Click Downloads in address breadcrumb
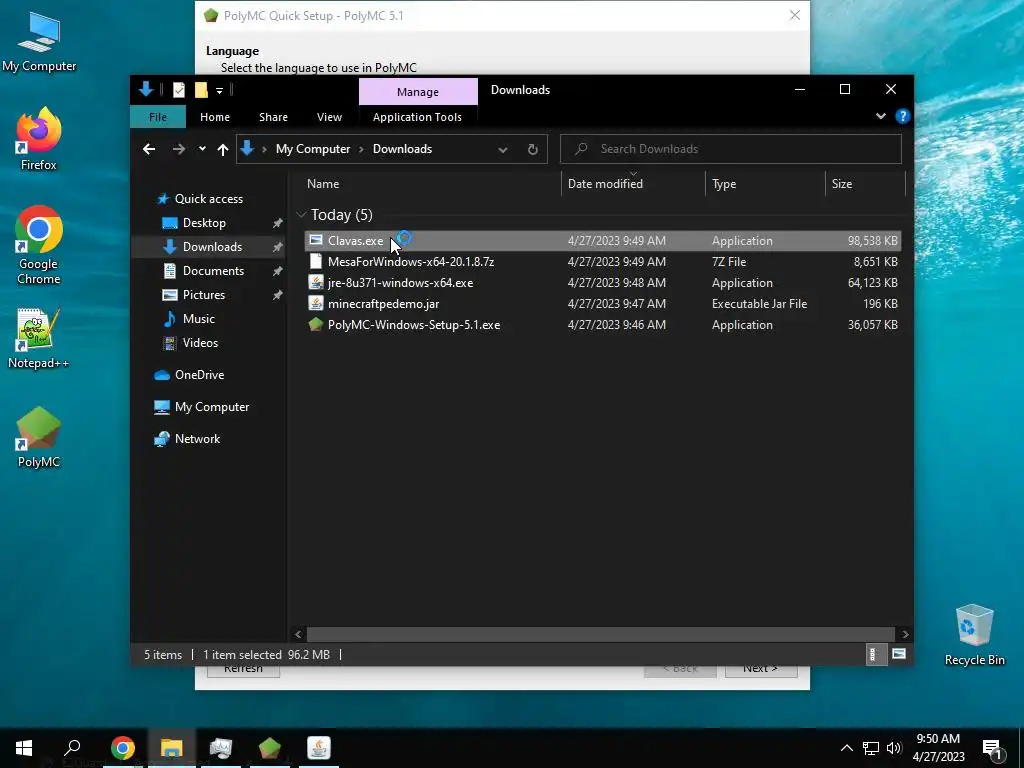This screenshot has width=1024, height=768. pyautogui.click(x=402, y=149)
